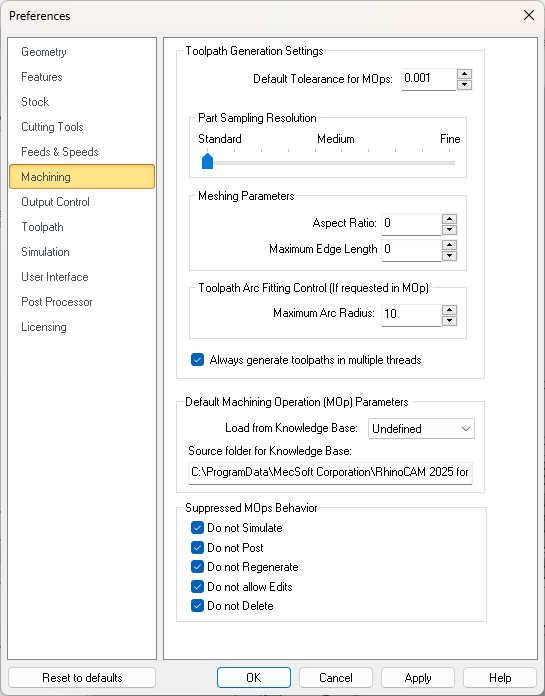Image resolution: width=545 pixels, height=696 pixels.
Task: Toggle Always generate toolpaths in multiple threads
Action: [x=197, y=360]
